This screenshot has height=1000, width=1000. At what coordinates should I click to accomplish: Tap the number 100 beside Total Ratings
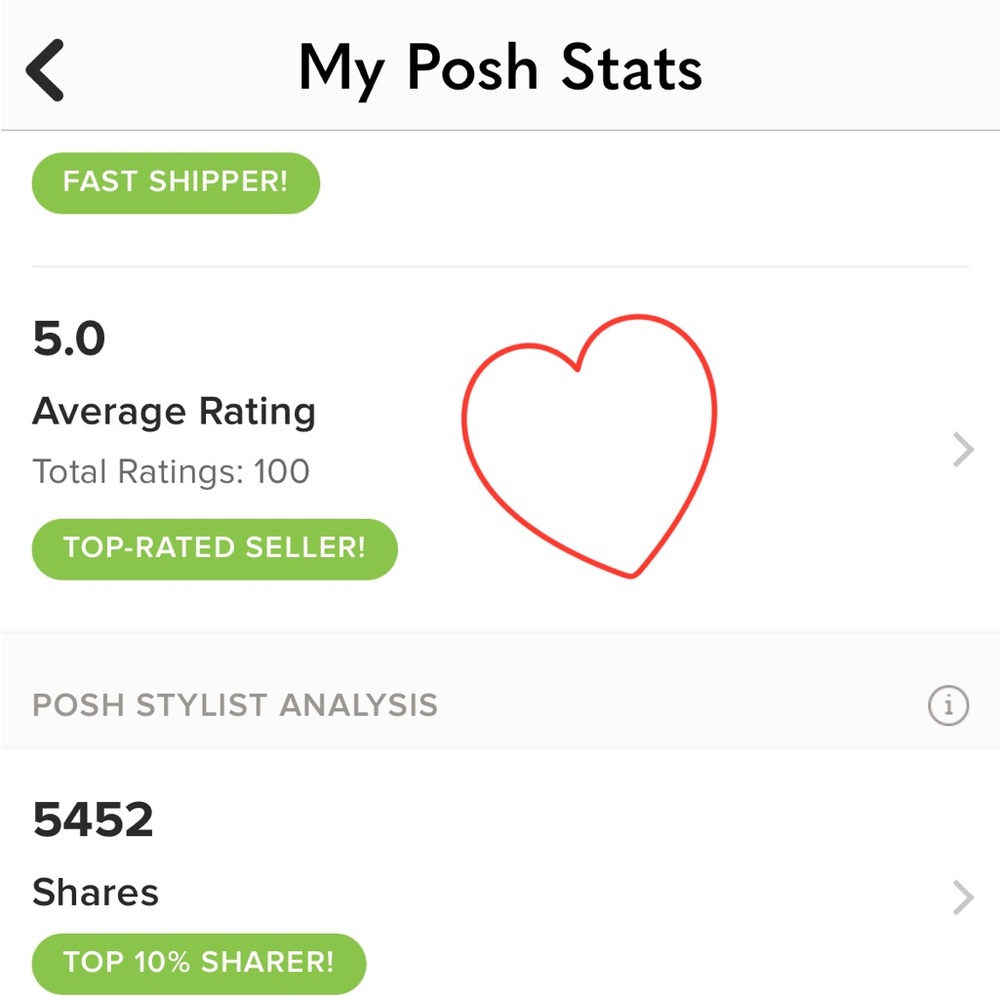coord(281,471)
